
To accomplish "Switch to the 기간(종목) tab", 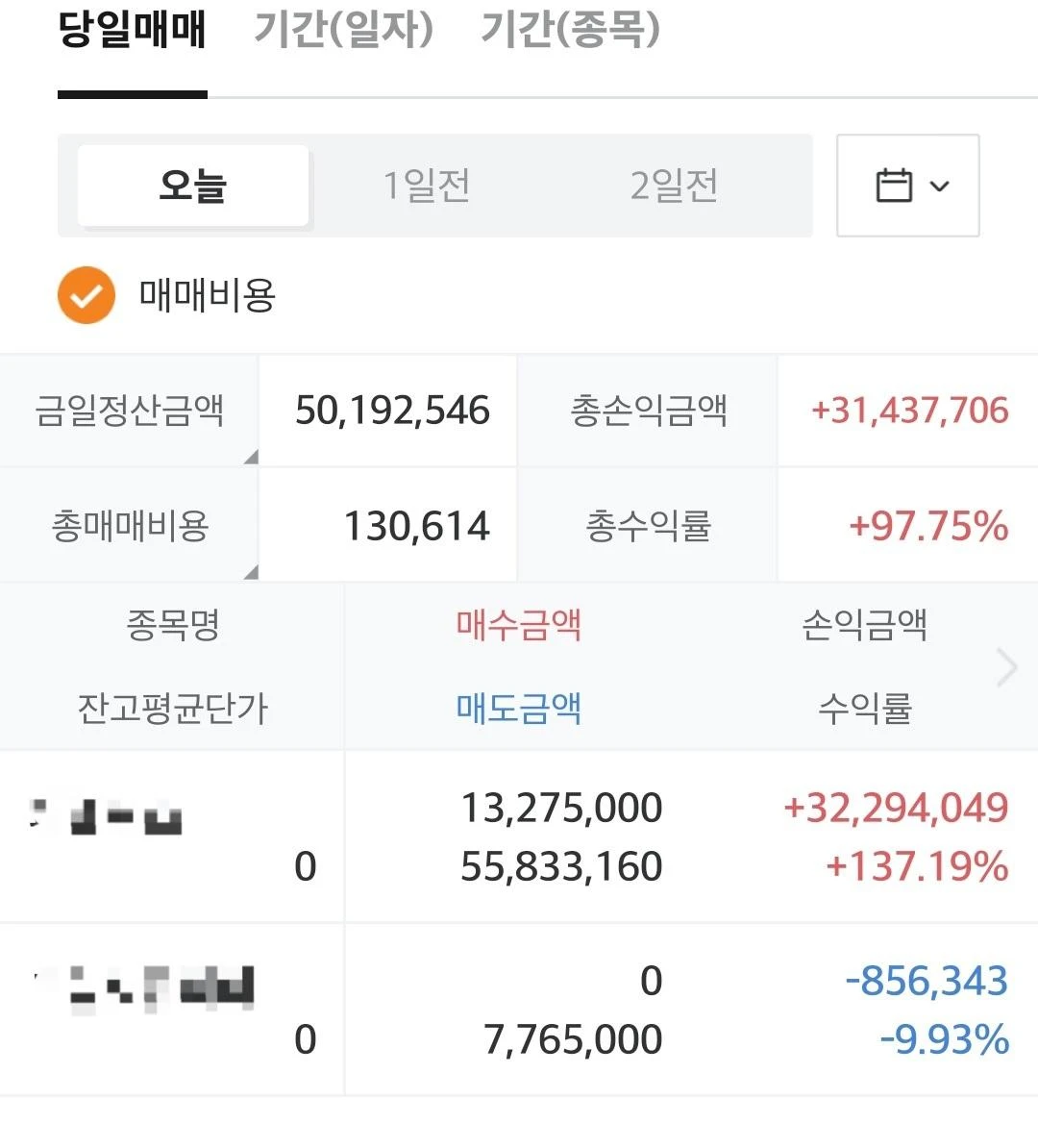I will (570, 30).
